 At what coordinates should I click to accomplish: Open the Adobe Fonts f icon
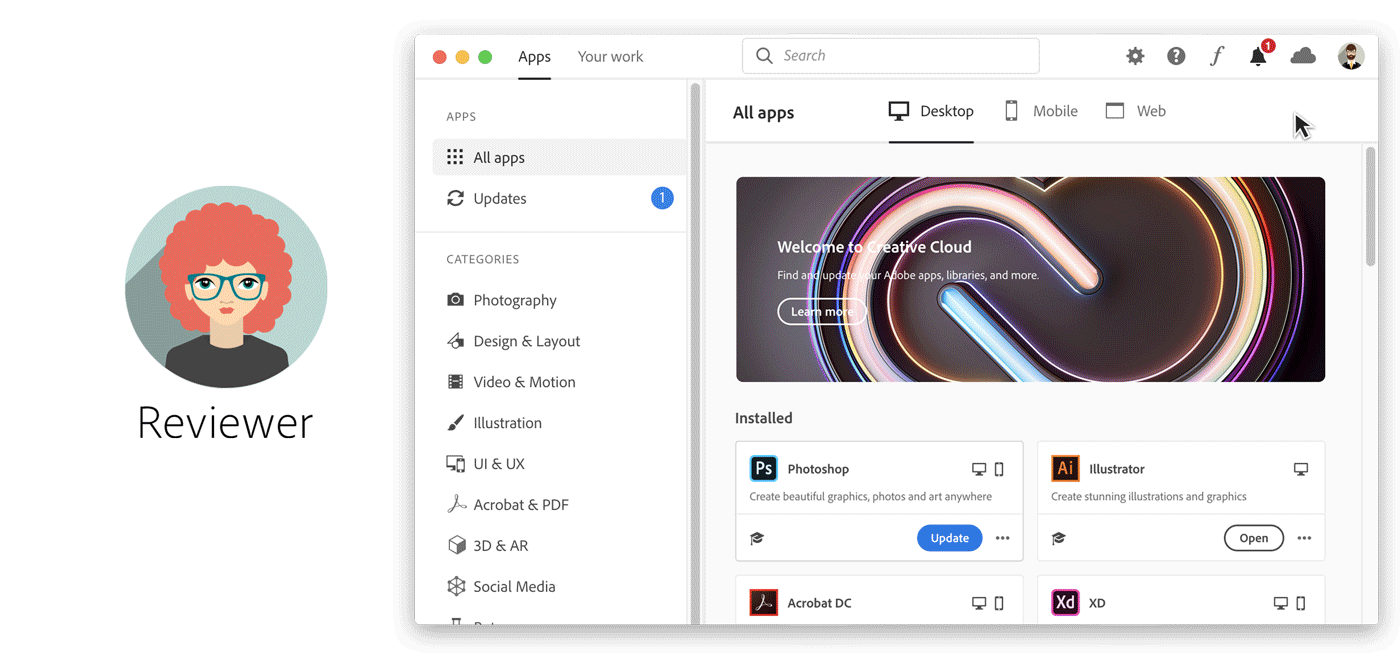[x=1216, y=57]
